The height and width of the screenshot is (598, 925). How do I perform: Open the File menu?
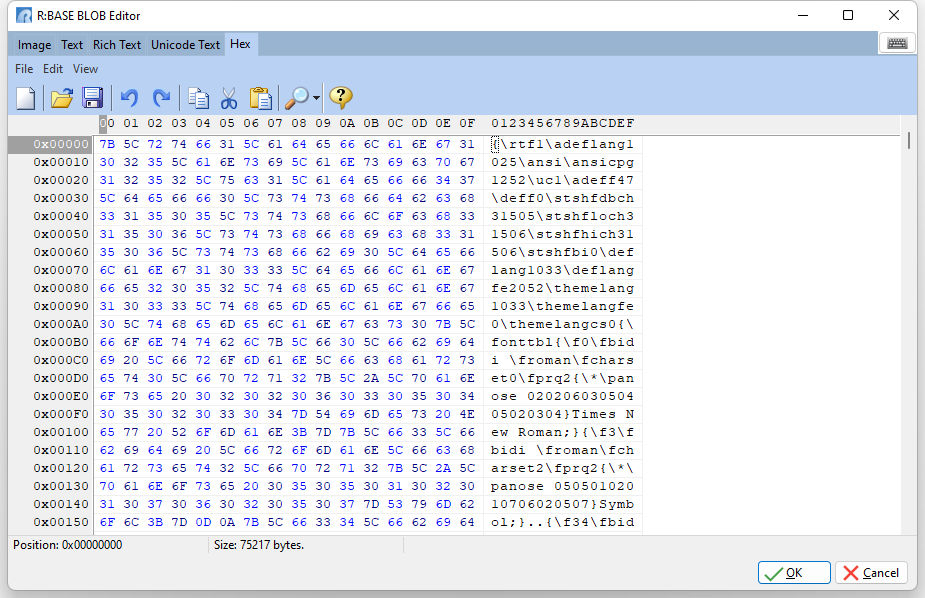24,69
